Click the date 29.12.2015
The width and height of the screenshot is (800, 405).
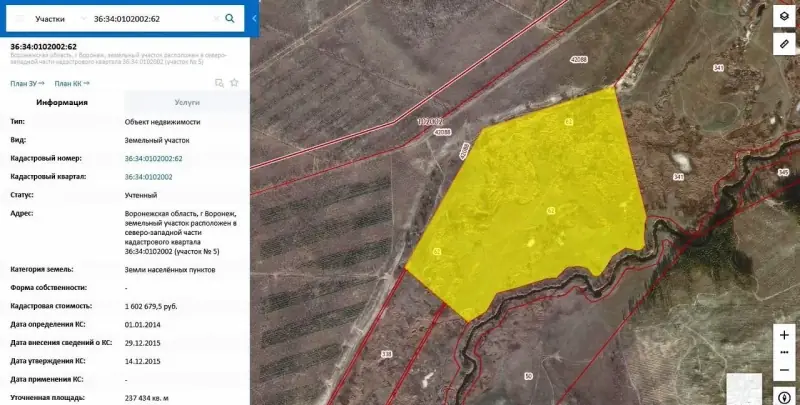pos(142,343)
